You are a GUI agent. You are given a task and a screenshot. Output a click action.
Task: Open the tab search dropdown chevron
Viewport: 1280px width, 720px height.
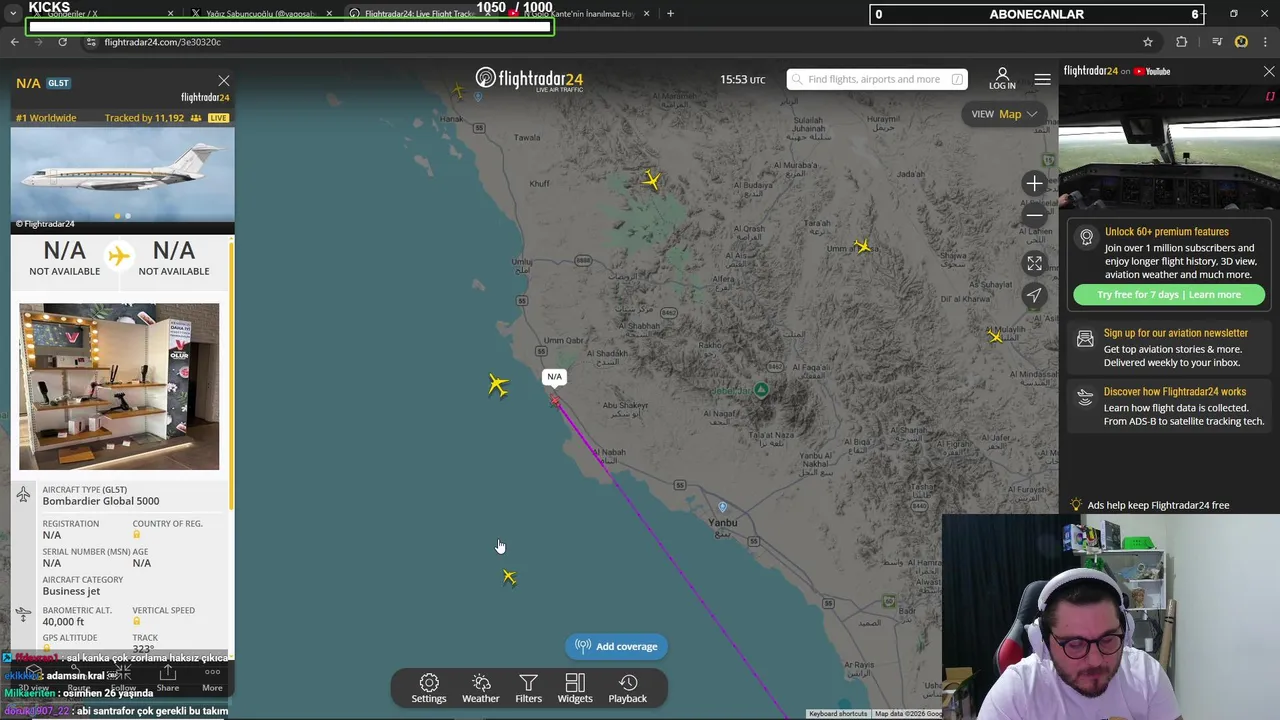click(13, 14)
